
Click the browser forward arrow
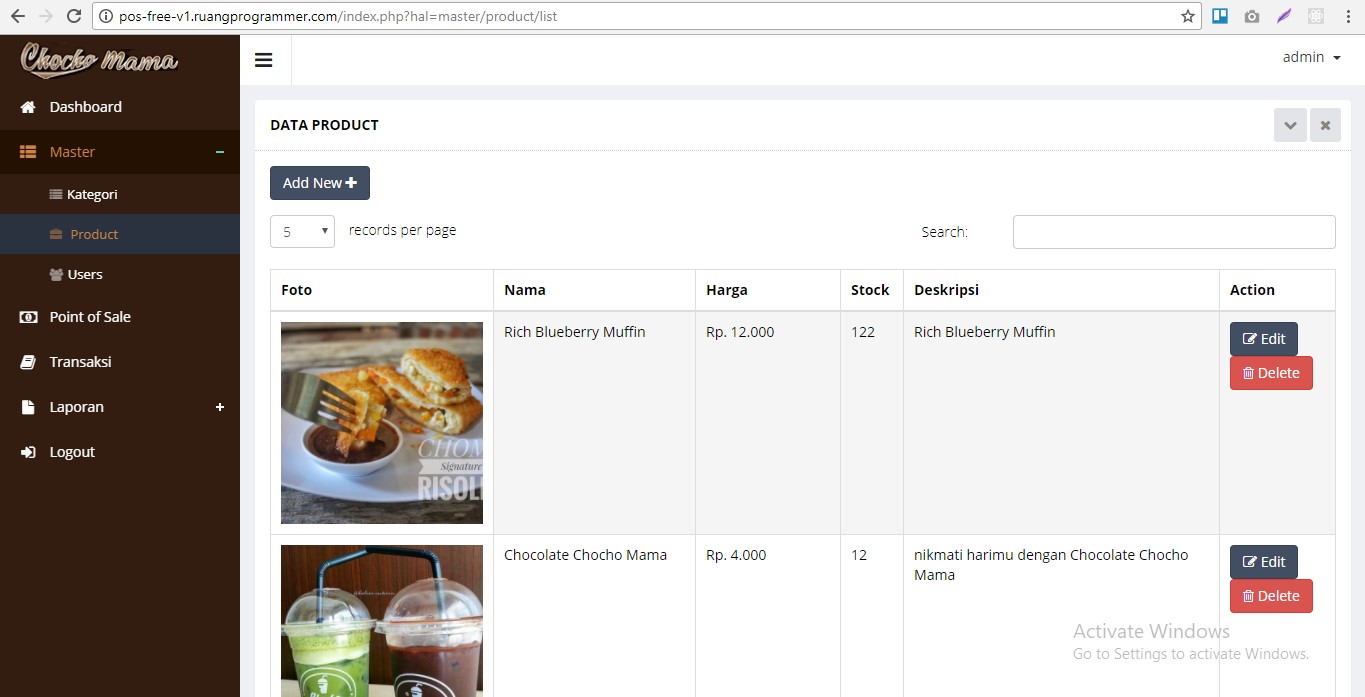pyautogui.click(x=45, y=16)
